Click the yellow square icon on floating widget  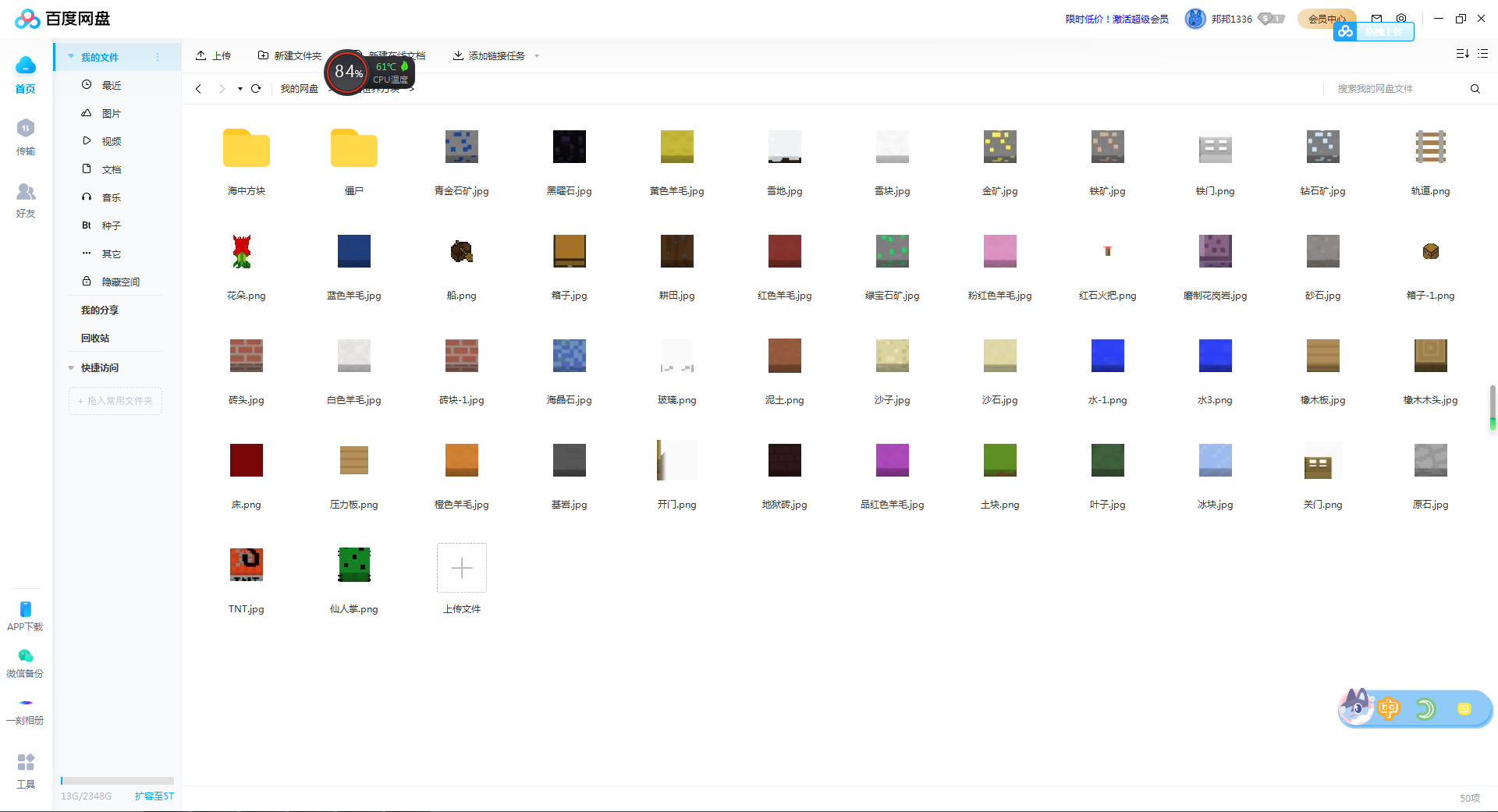click(x=1464, y=709)
